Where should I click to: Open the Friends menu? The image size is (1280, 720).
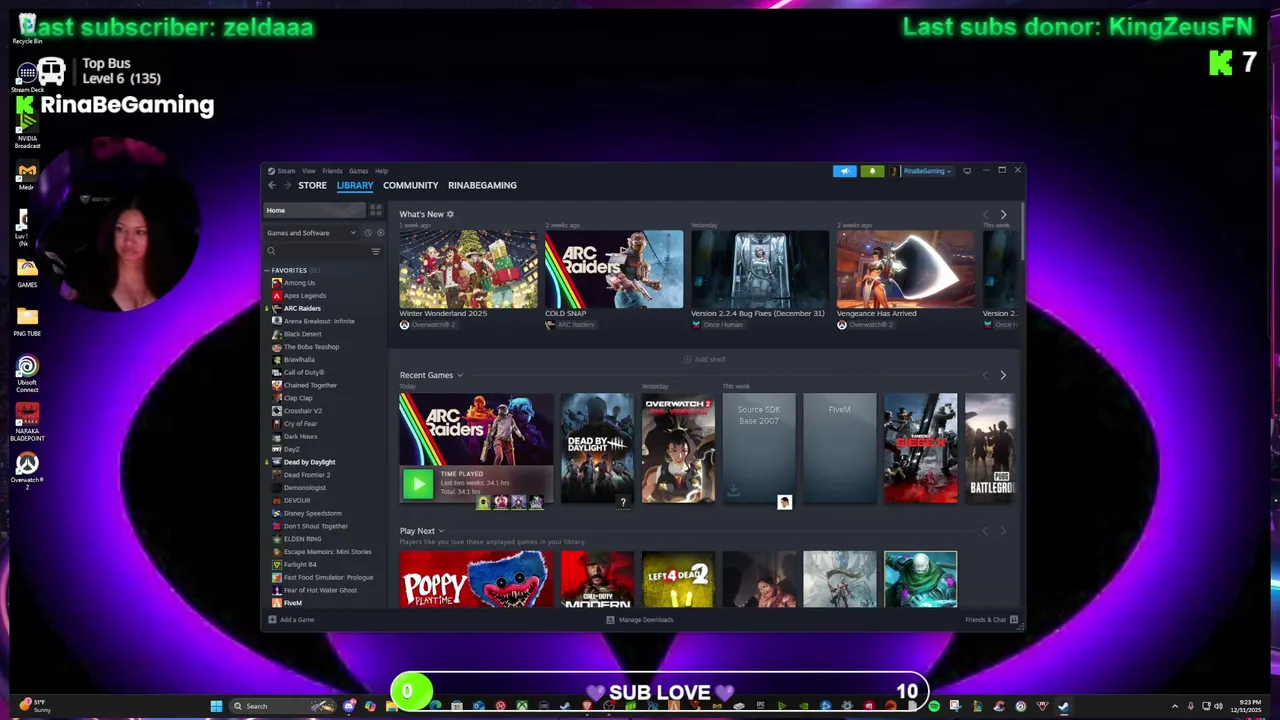click(332, 171)
